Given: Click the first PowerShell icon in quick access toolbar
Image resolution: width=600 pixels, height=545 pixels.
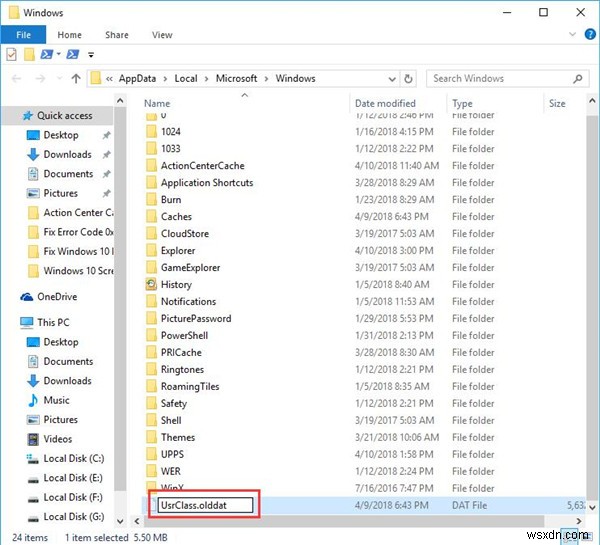Looking at the screenshot, I should coord(46,54).
